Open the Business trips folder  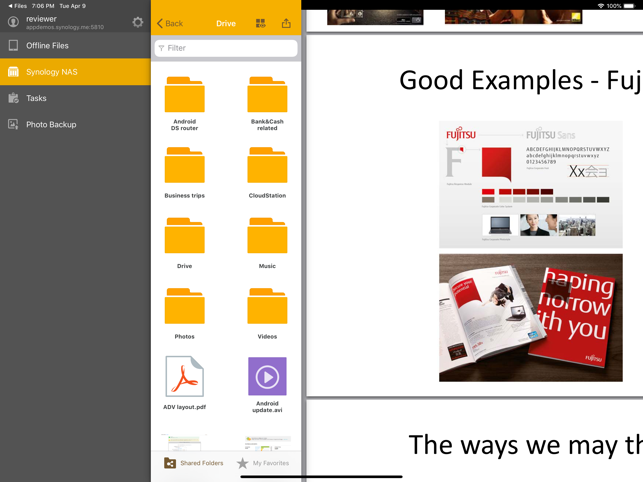(185, 173)
